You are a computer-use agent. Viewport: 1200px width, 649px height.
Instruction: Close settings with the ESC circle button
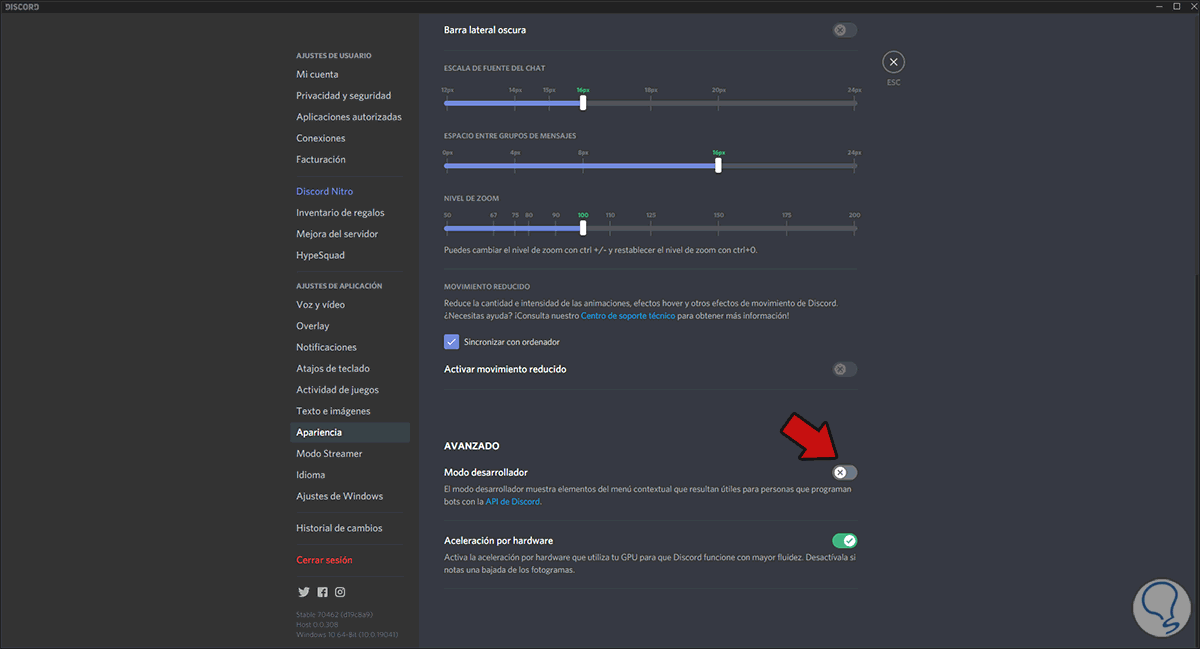click(x=894, y=62)
